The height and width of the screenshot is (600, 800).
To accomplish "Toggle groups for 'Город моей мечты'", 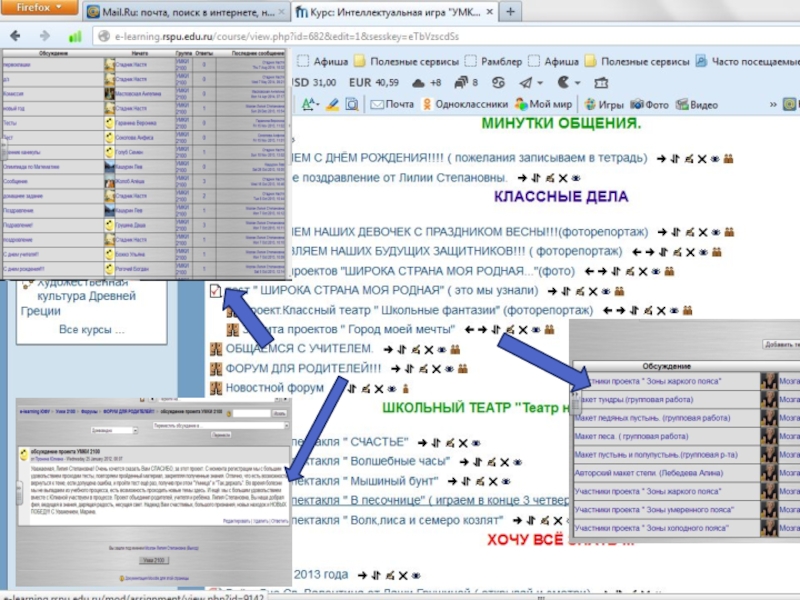I will coord(549,330).
